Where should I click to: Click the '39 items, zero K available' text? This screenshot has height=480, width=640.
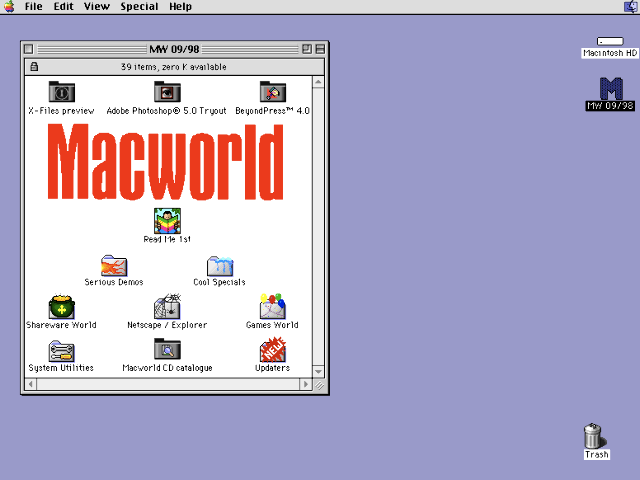click(173, 67)
